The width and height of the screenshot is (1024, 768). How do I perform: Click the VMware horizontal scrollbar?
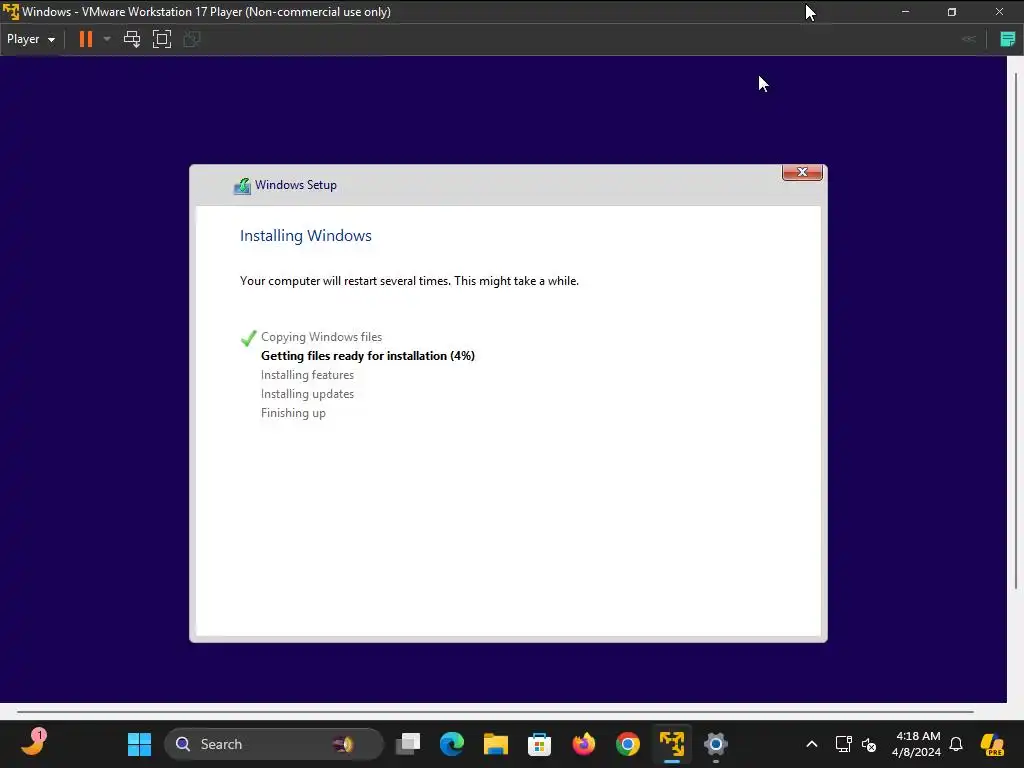tap(495, 712)
